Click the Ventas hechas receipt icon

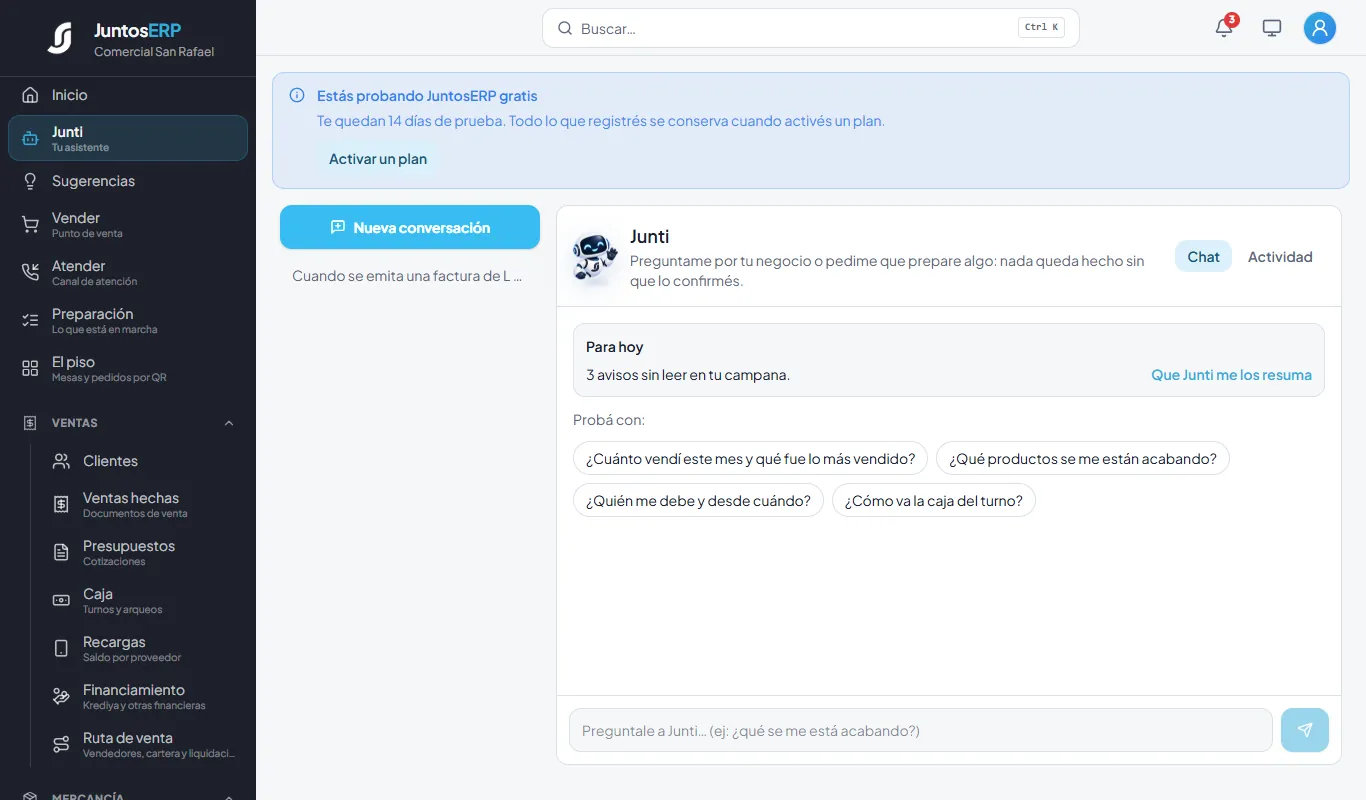point(61,504)
